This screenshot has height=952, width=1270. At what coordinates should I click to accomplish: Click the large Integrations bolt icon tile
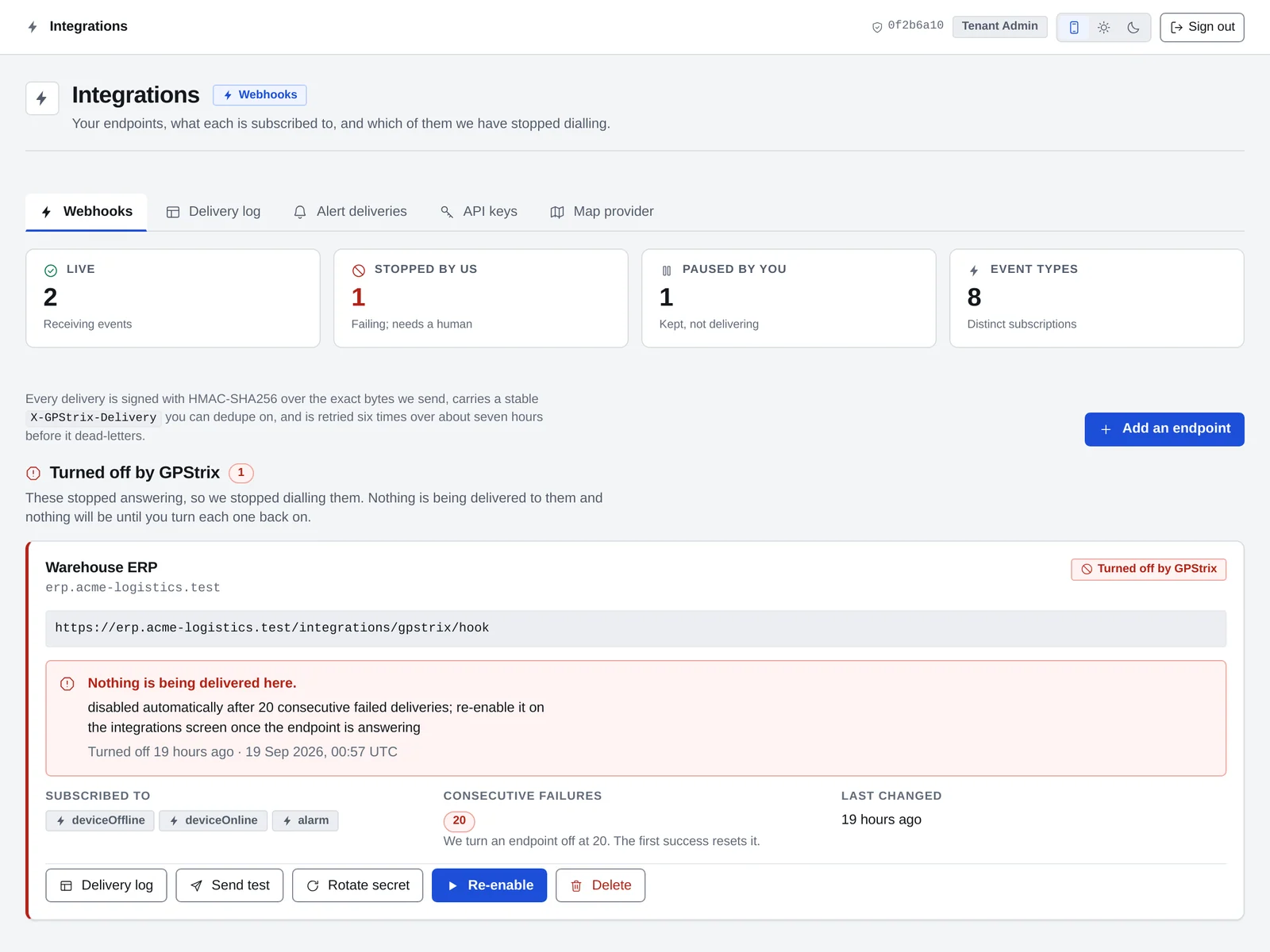point(42,98)
